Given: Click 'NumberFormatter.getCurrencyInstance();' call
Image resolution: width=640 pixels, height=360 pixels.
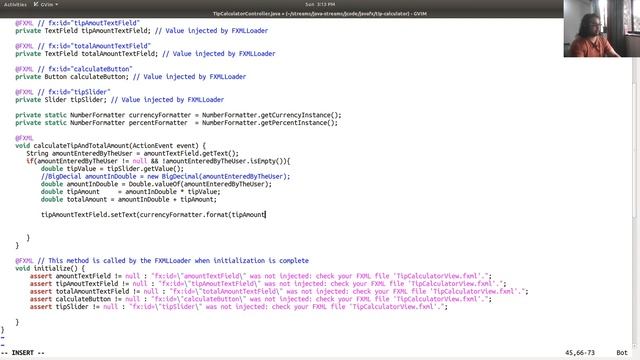Looking at the screenshot, I should 271,115.
